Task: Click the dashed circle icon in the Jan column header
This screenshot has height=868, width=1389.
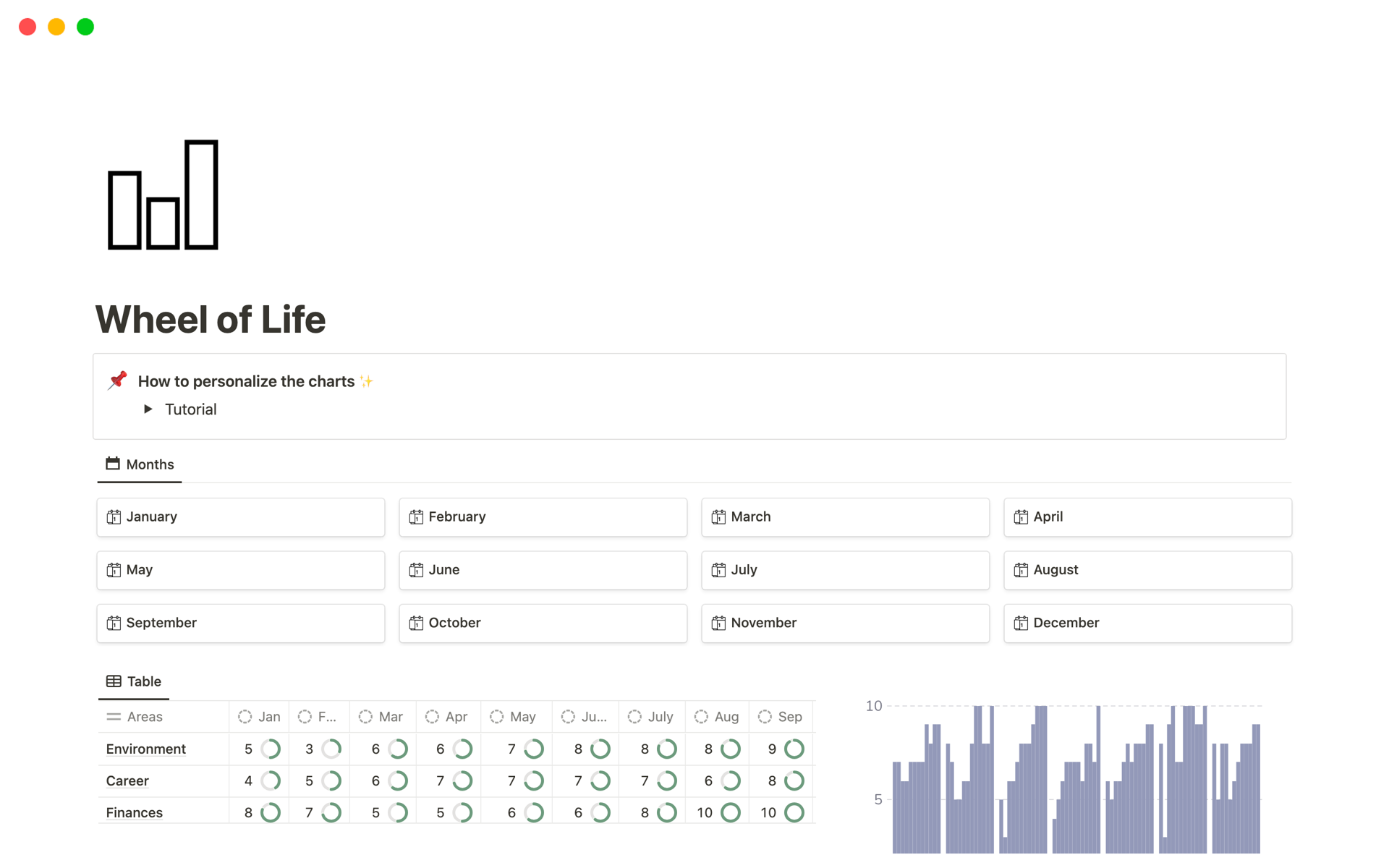Action: click(245, 717)
